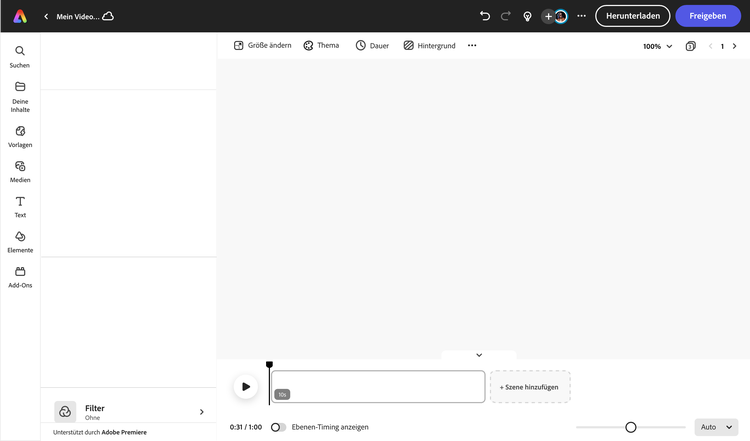
Task: Share the project with Freigeben
Action: coord(708,16)
